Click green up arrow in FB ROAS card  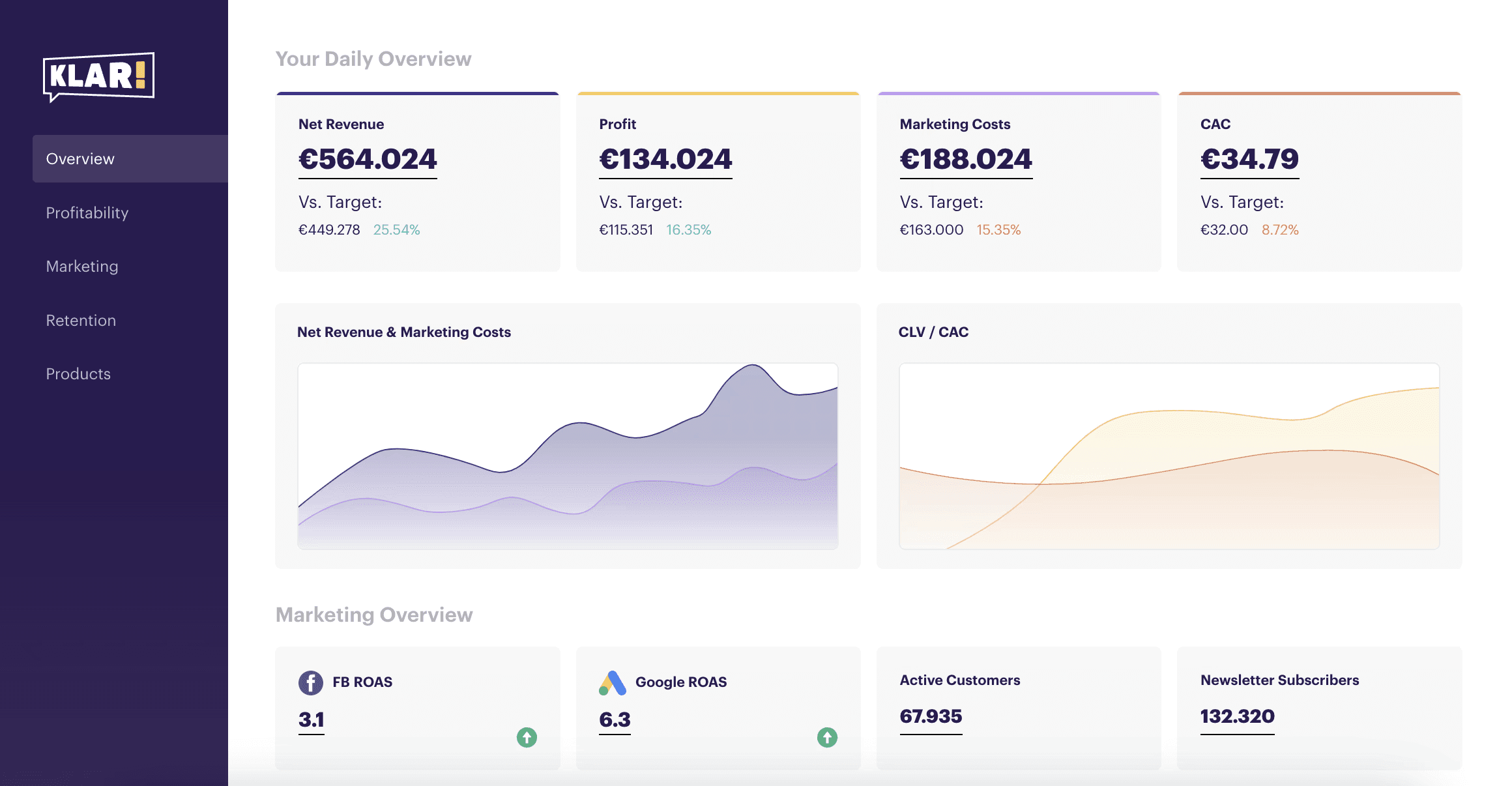pyautogui.click(x=527, y=737)
